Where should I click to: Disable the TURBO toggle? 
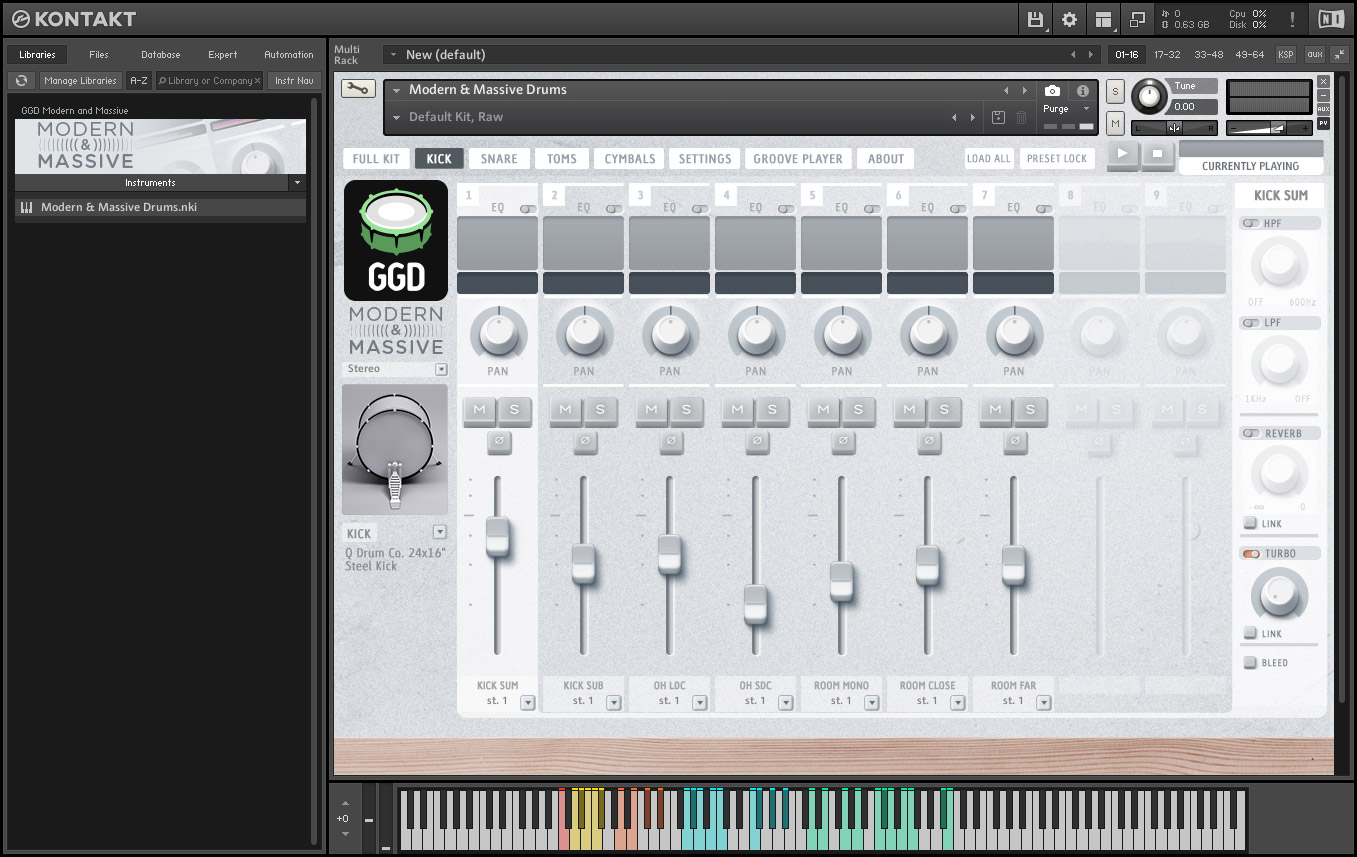click(x=1250, y=553)
